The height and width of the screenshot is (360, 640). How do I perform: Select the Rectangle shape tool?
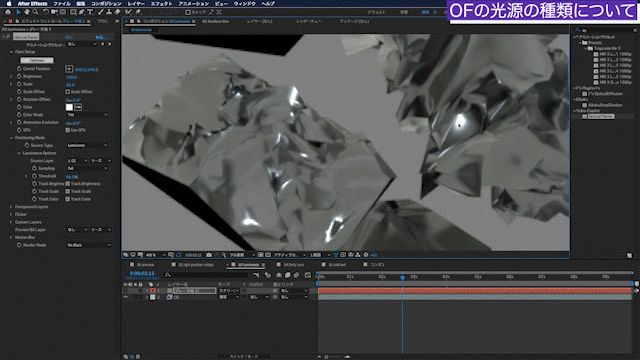click(73, 12)
